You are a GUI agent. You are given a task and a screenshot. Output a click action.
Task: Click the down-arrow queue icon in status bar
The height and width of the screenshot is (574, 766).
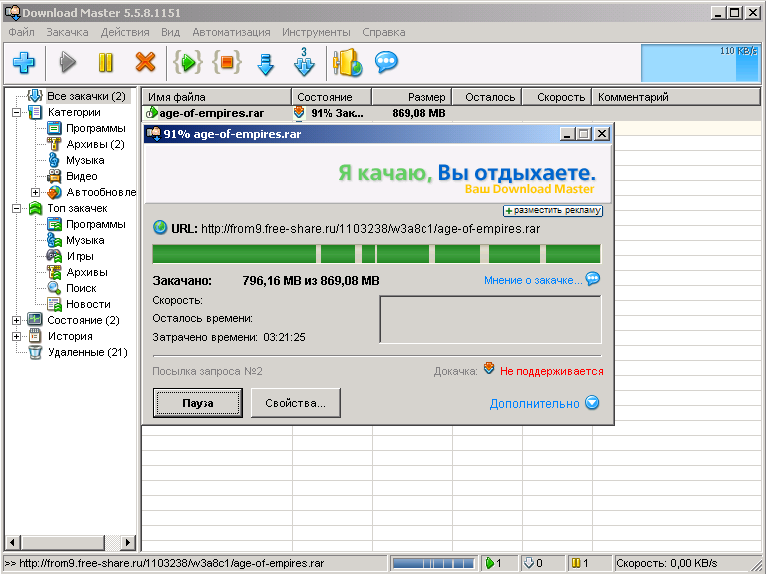pyautogui.click(x=529, y=563)
